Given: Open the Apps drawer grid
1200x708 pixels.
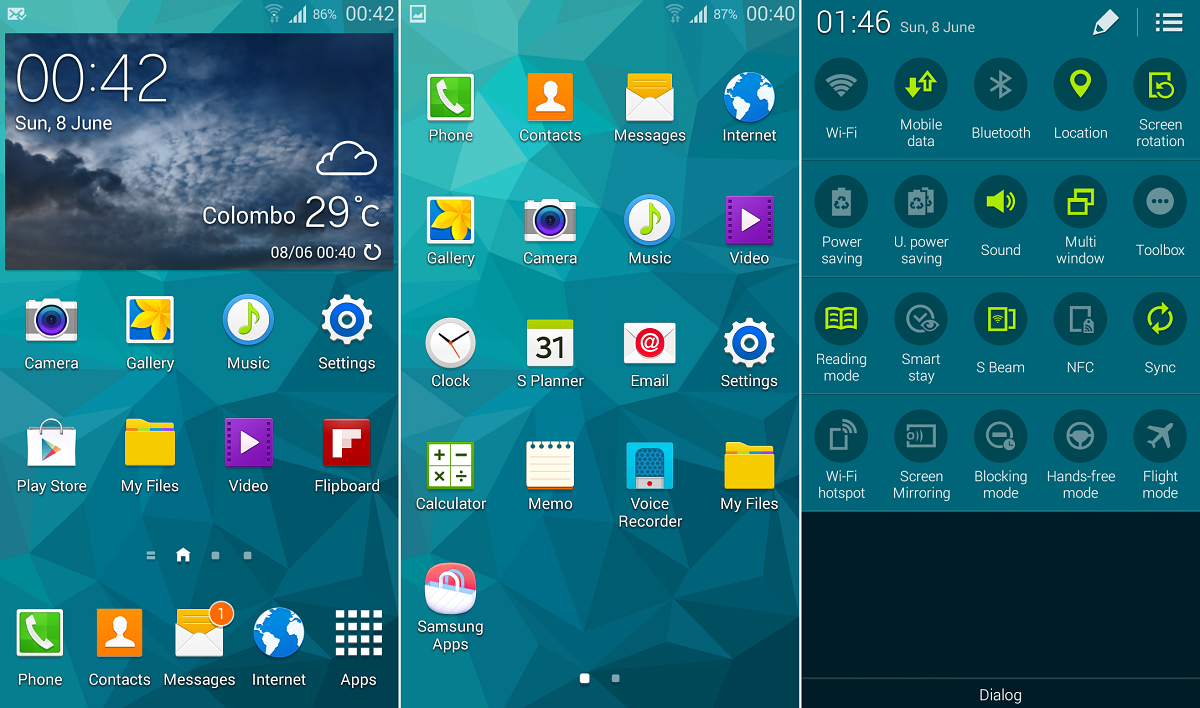Looking at the screenshot, I should [358, 634].
